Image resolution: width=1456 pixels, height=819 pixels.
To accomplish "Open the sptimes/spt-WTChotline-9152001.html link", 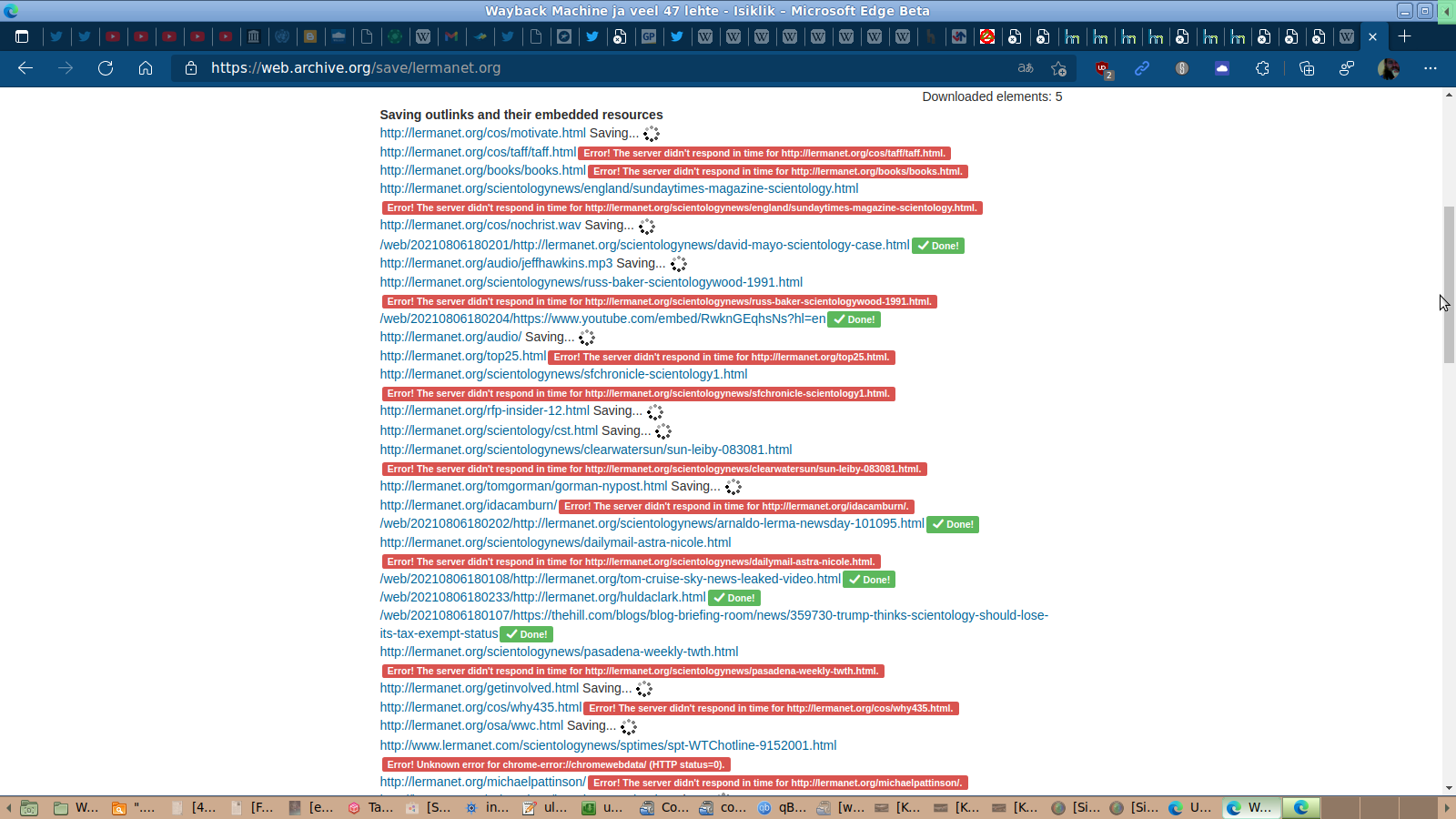I will tap(609, 745).
